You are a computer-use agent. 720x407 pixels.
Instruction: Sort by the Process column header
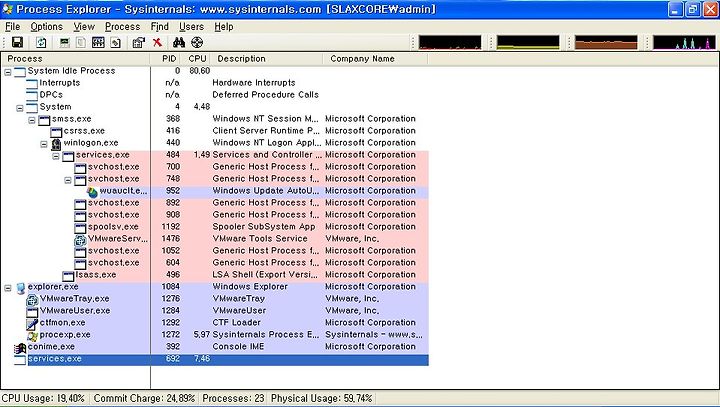point(75,59)
